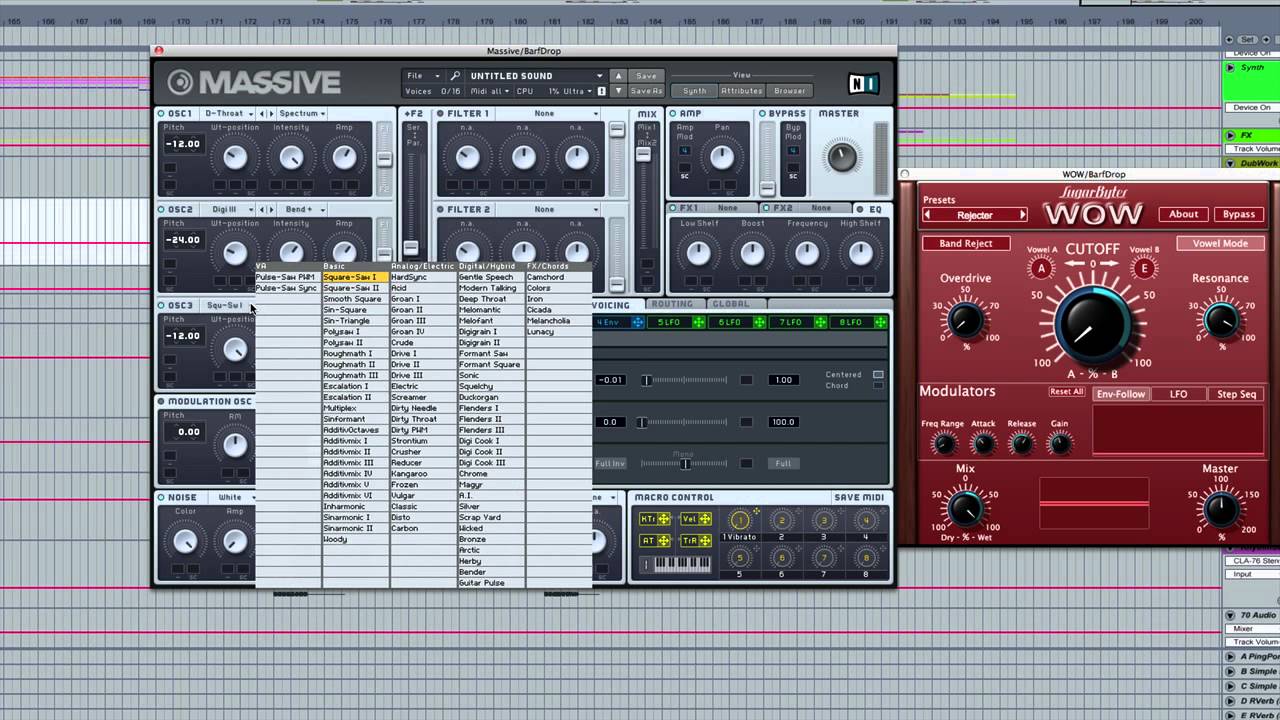This screenshot has width=1280, height=720.
Task: Click the Mix section vertical fader handle
Action: pyautogui.click(x=643, y=155)
